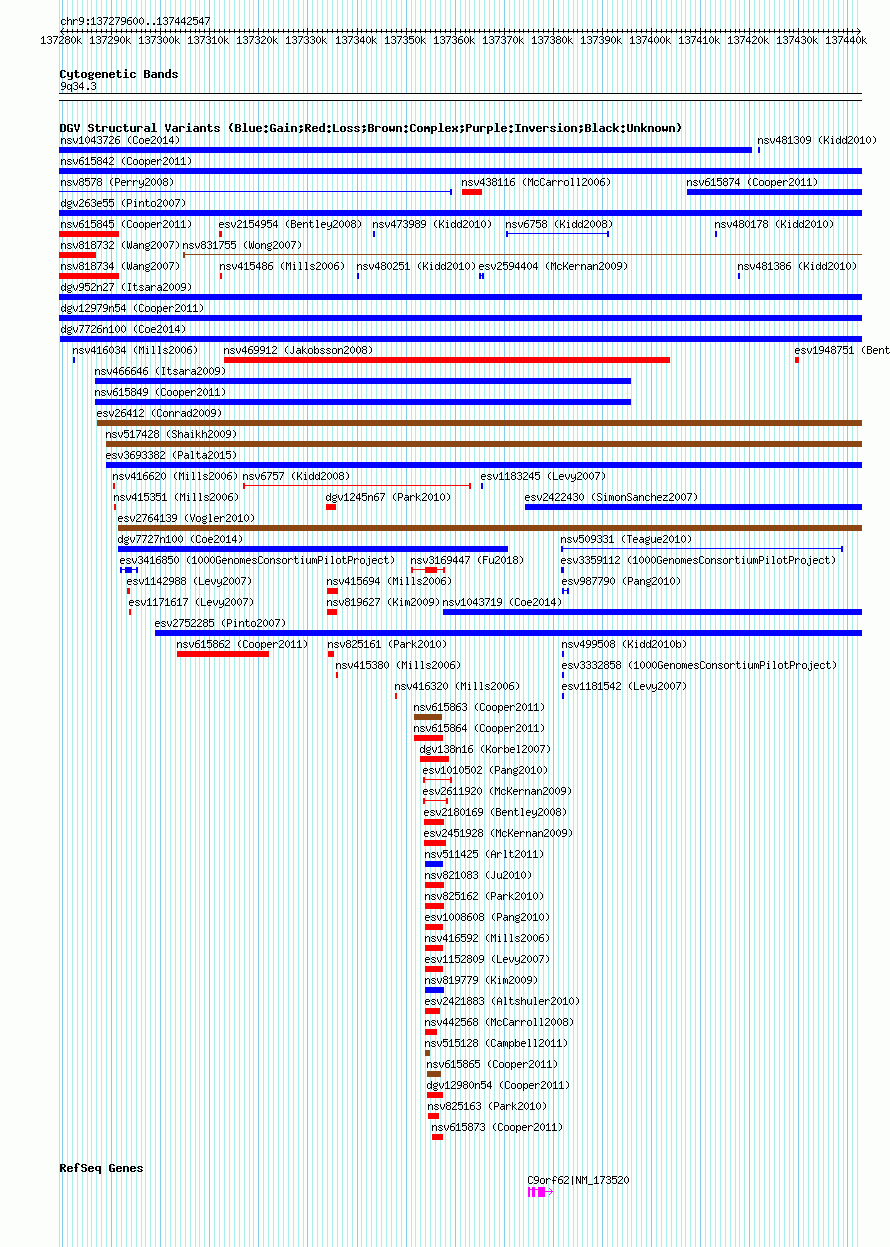This screenshot has height=1247, width=890.
Task: Select nsv517428 (Shaikh2009) label
Action: click(171, 434)
